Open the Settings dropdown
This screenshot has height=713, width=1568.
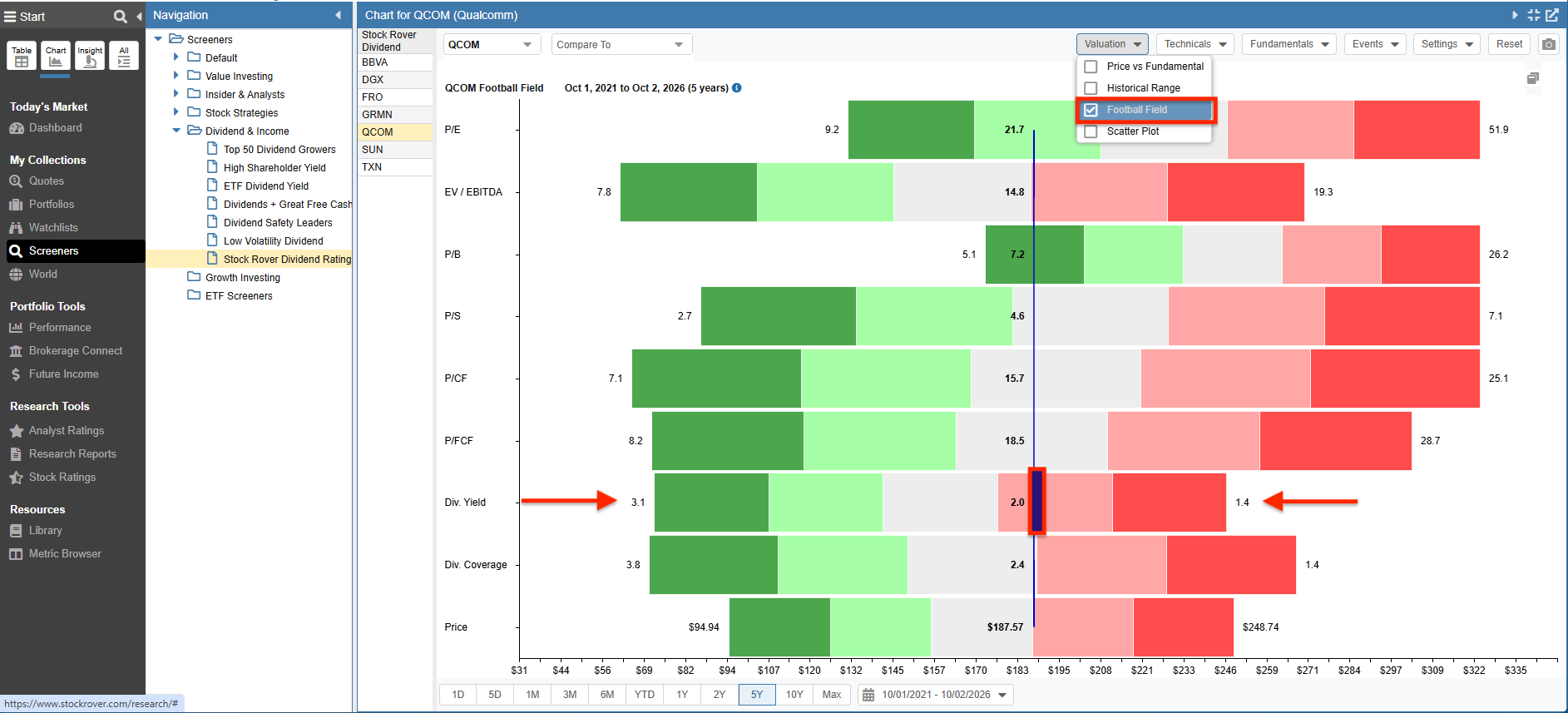point(1447,44)
